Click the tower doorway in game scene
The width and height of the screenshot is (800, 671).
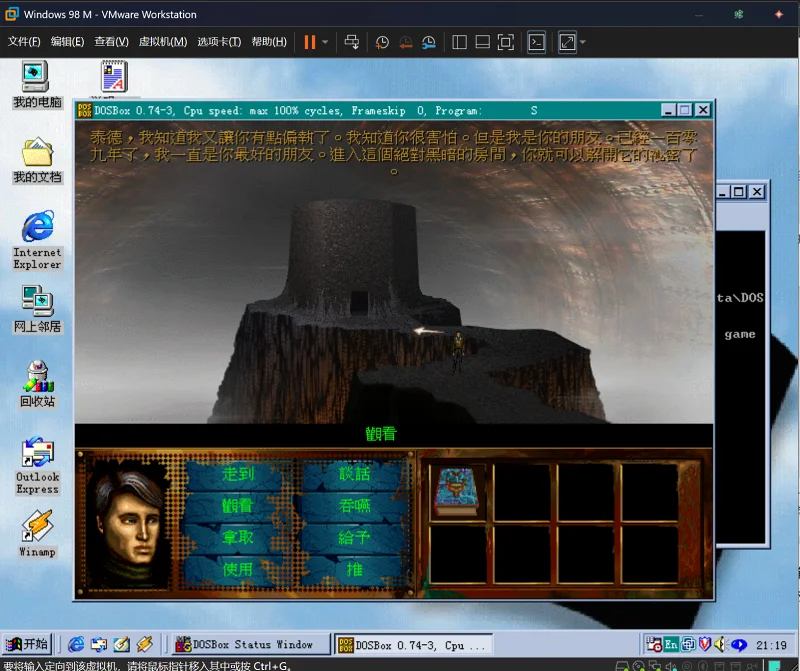359,303
